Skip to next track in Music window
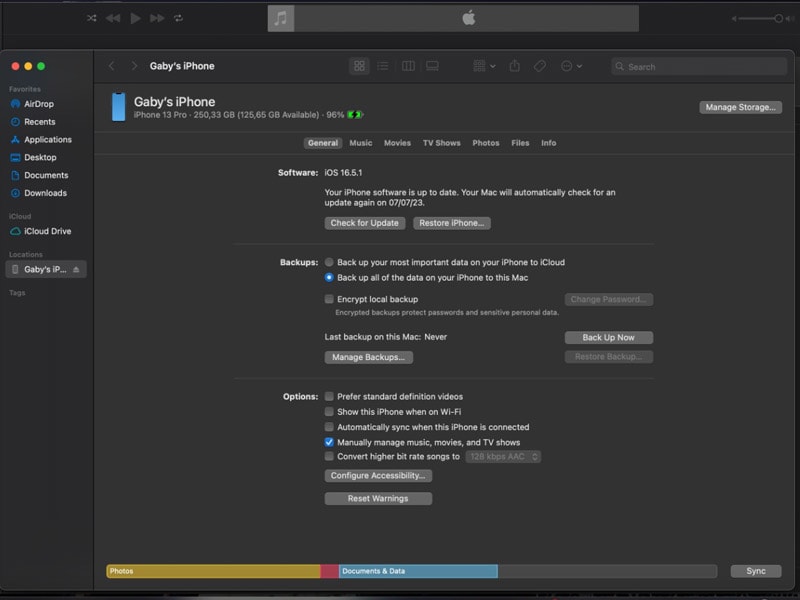800x600 pixels. pyautogui.click(x=157, y=18)
